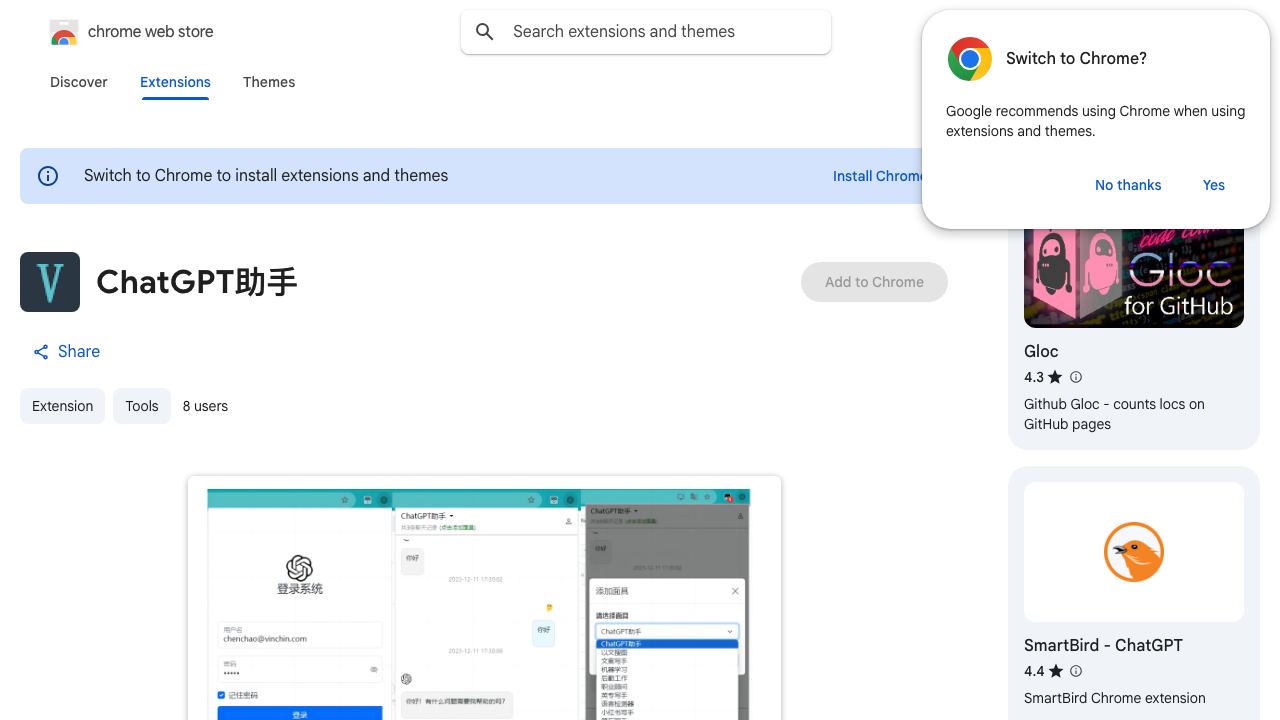Click the SmartBird - ChatGPT title

click(x=1103, y=645)
